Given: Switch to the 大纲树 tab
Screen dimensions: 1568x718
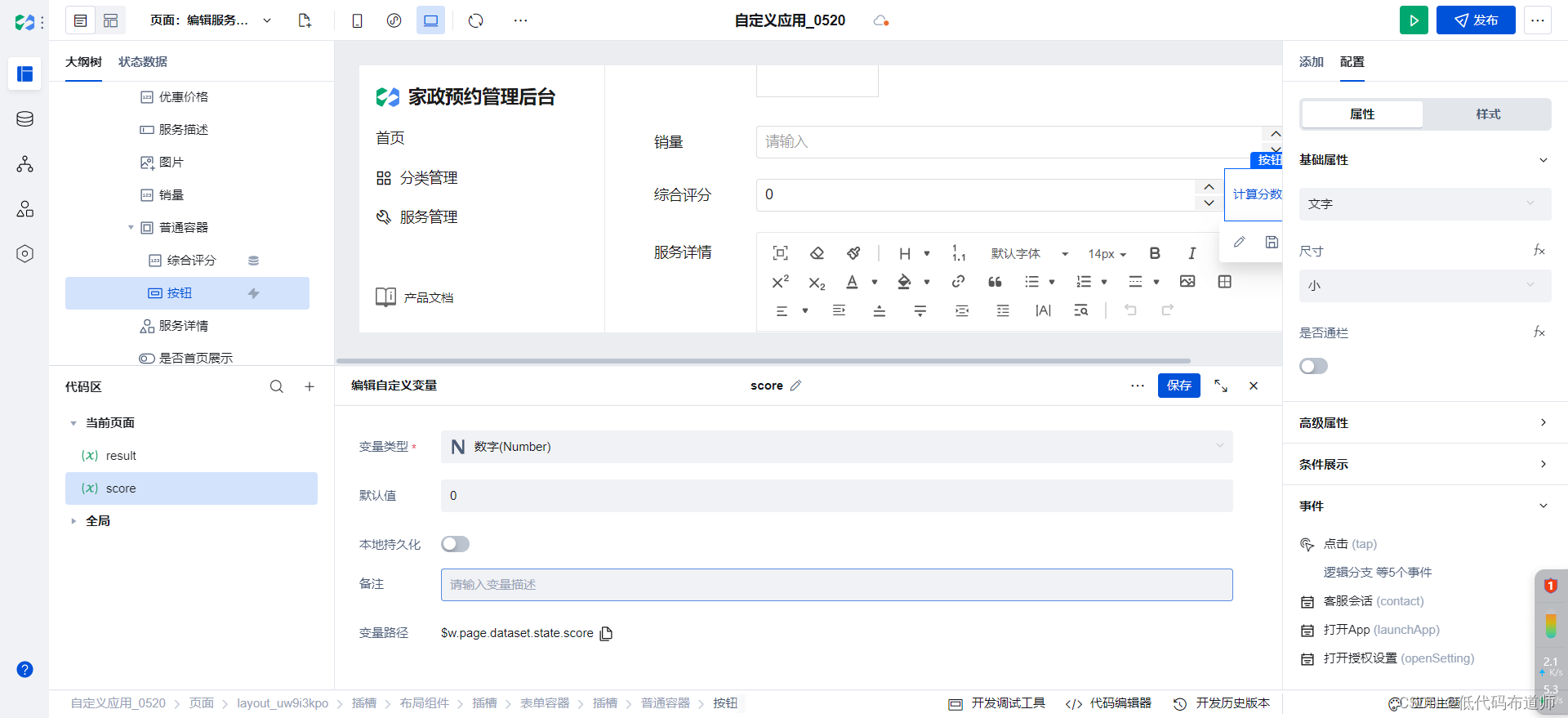Looking at the screenshot, I should point(83,62).
